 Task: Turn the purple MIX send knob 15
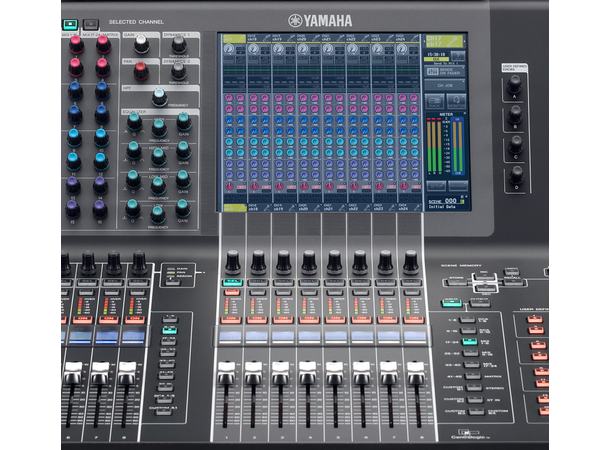click(72, 209)
